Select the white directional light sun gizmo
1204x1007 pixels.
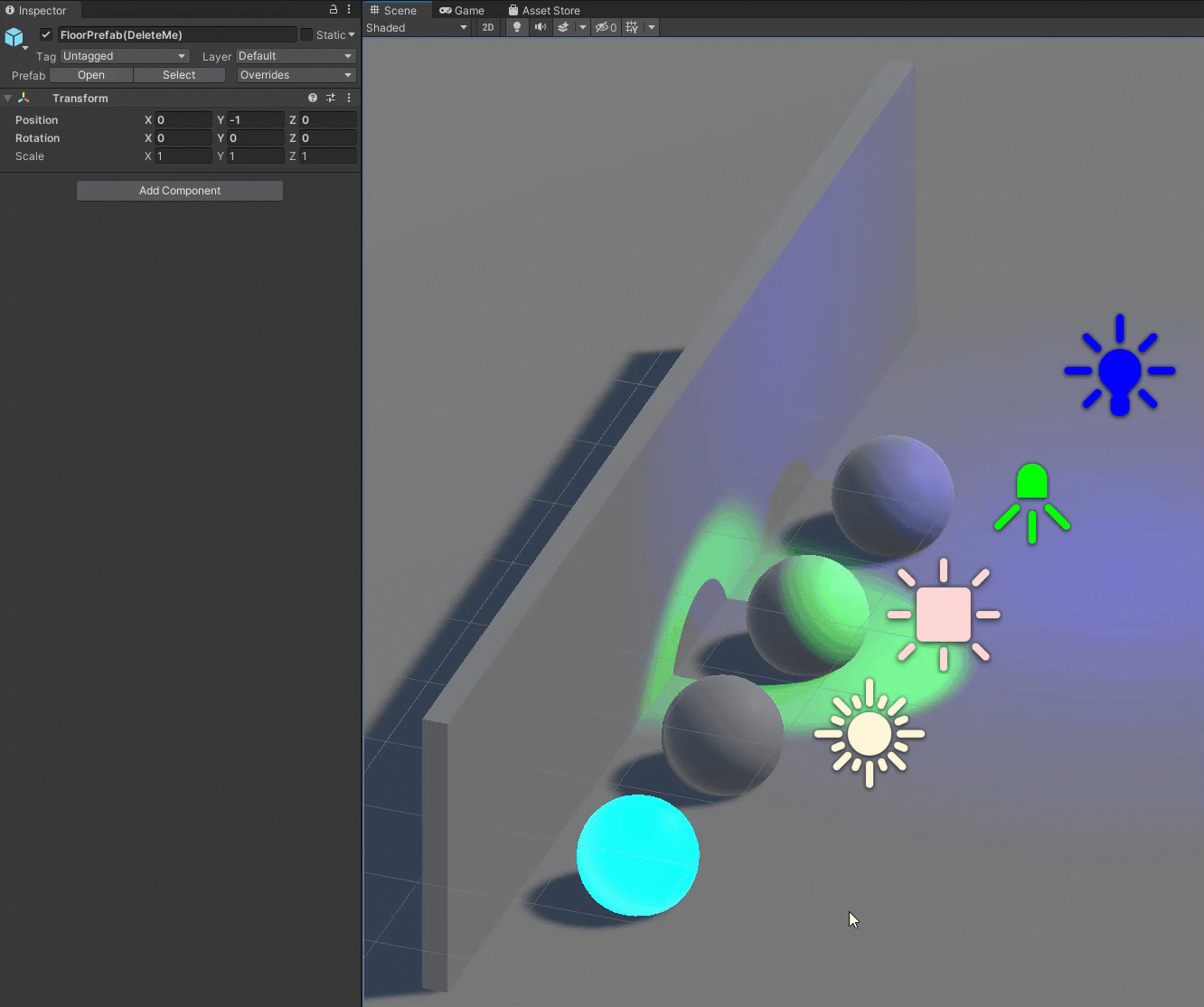(x=870, y=733)
